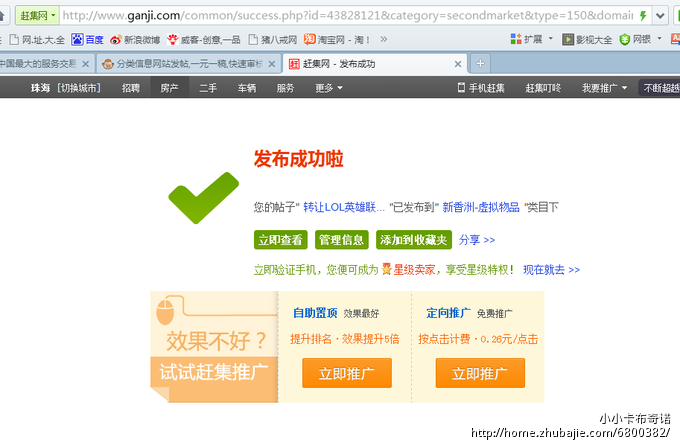
Task: Open 赶集叮咚 in the top nav
Action: 543,88
